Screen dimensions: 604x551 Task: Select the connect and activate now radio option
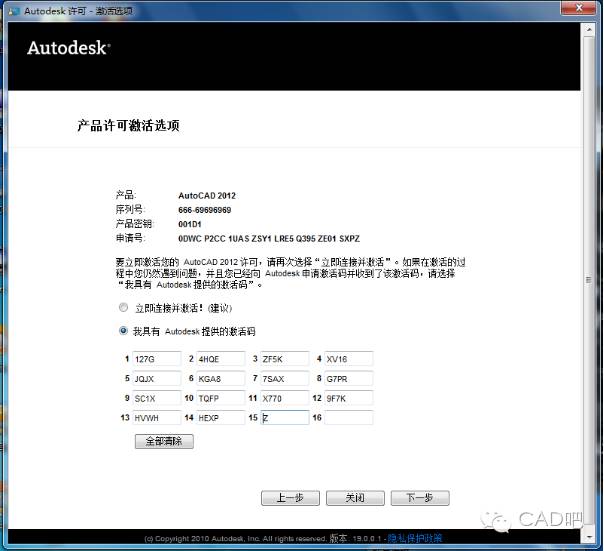(123, 307)
